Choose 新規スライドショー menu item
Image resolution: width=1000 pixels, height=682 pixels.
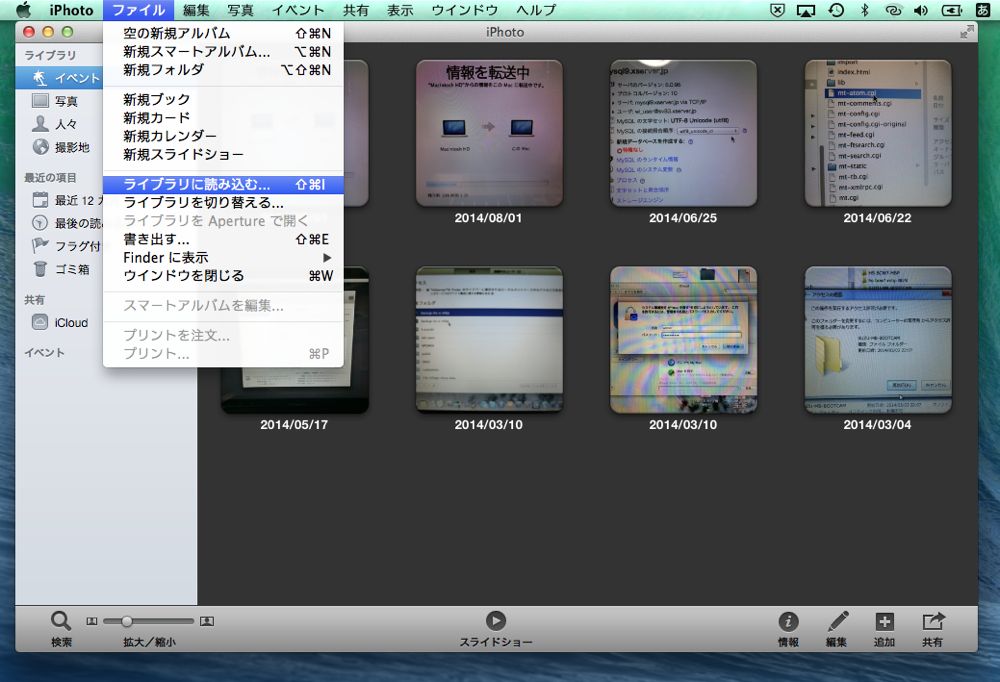[223, 154]
